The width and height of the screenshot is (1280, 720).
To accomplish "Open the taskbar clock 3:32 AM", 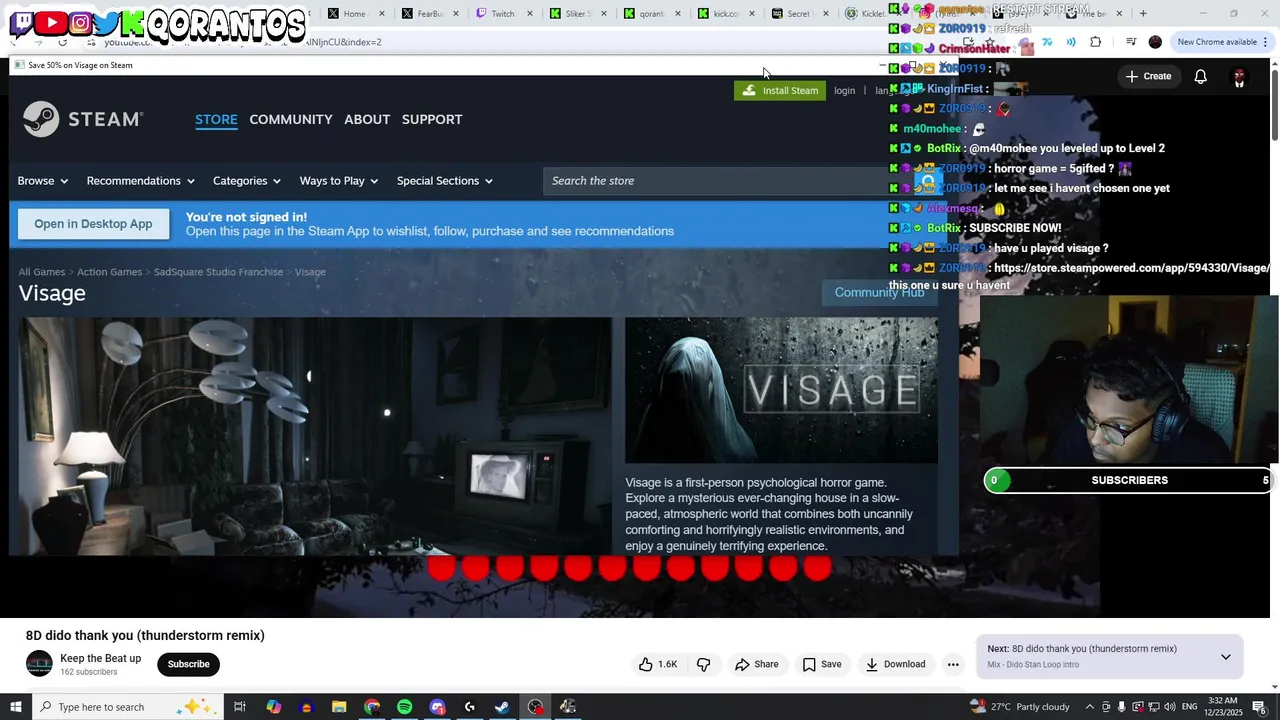I will coord(1224,707).
